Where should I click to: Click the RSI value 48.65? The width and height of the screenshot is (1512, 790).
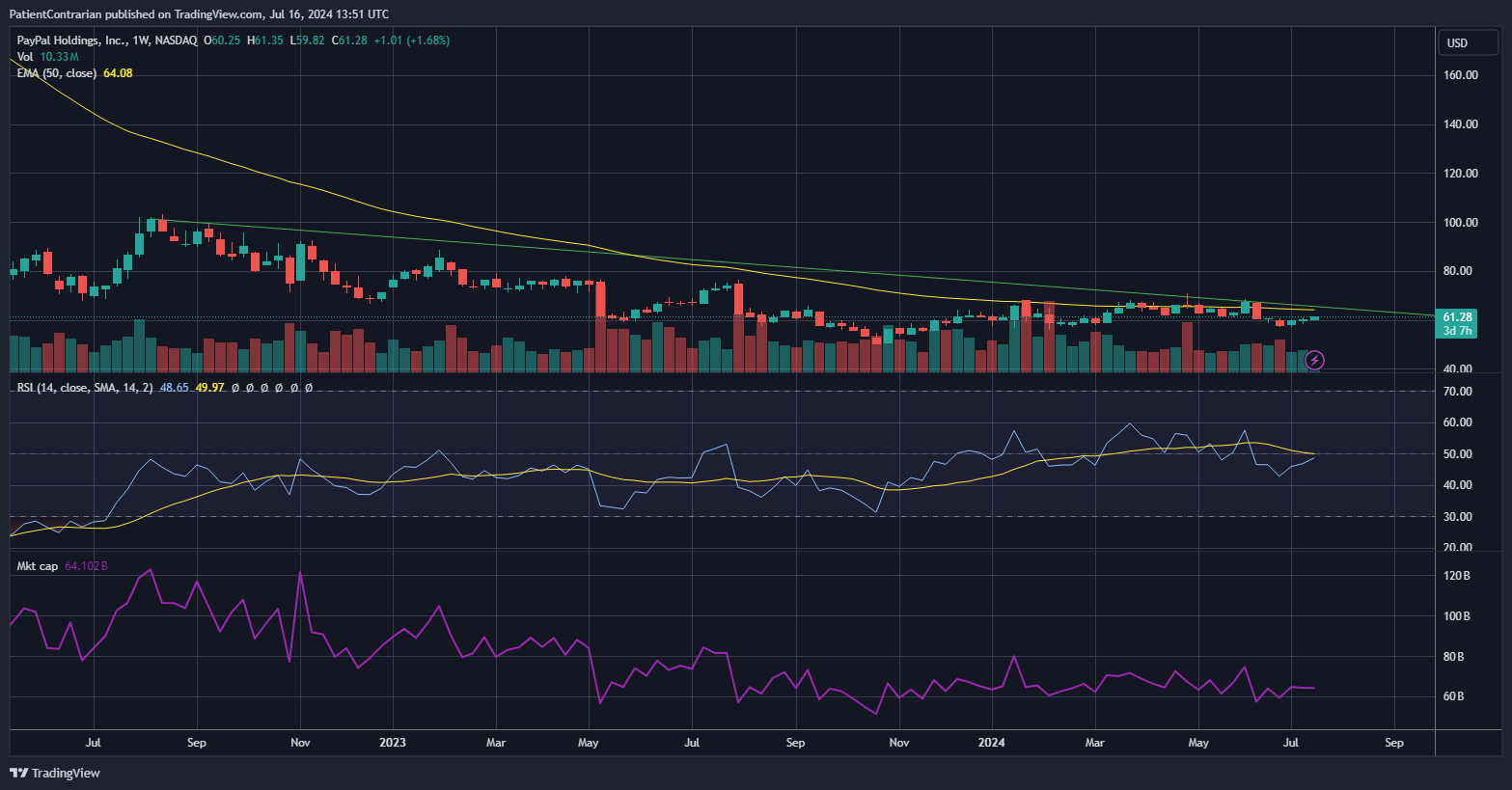(175, 388)
